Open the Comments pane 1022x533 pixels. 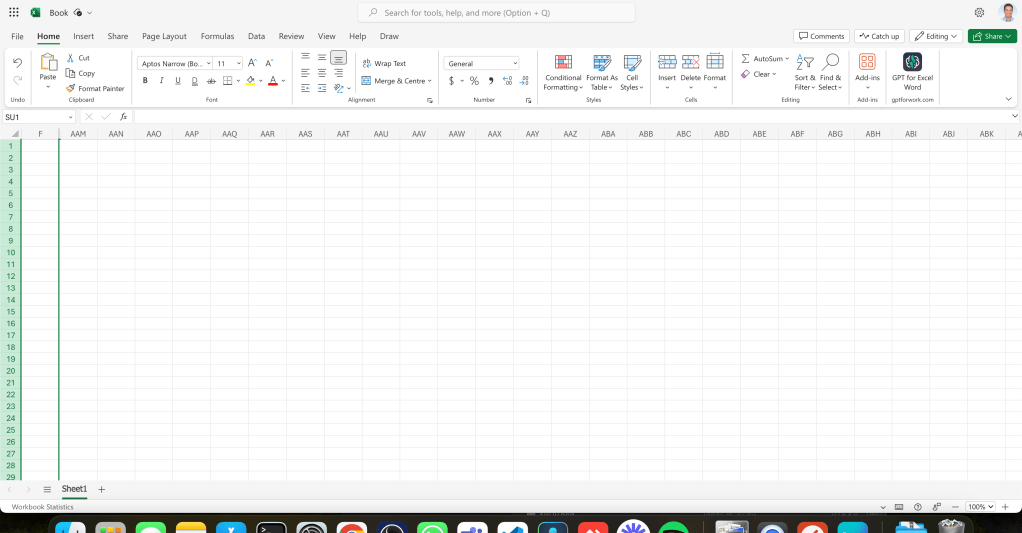821,36
